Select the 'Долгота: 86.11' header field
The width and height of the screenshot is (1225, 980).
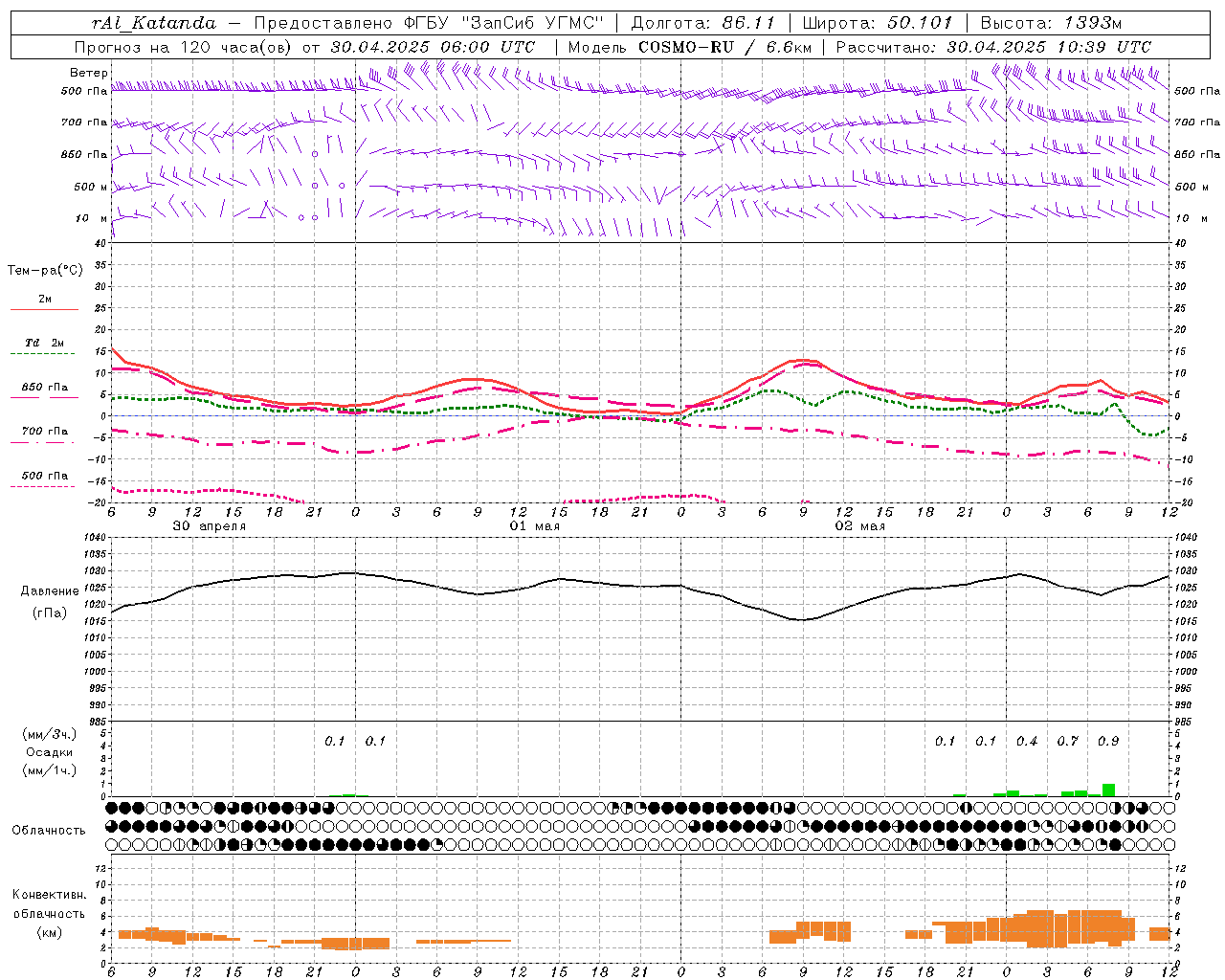(x=702, y=23)
